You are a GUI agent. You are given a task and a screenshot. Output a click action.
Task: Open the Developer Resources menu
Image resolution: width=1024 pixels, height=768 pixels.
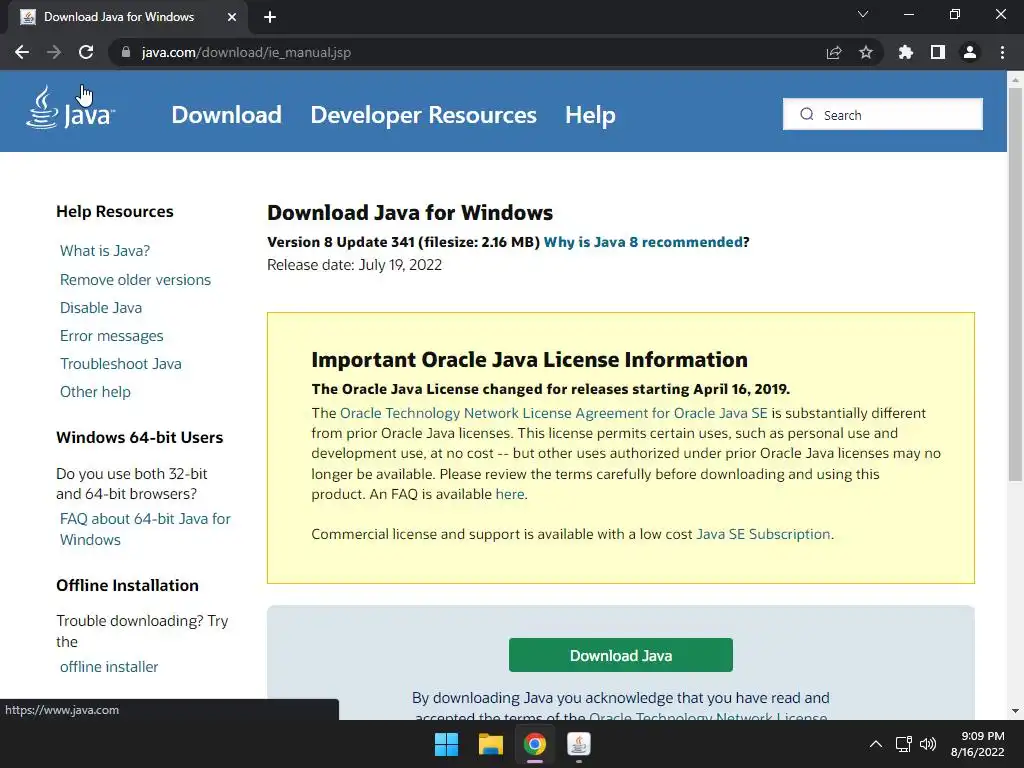(x=423, y=115)
